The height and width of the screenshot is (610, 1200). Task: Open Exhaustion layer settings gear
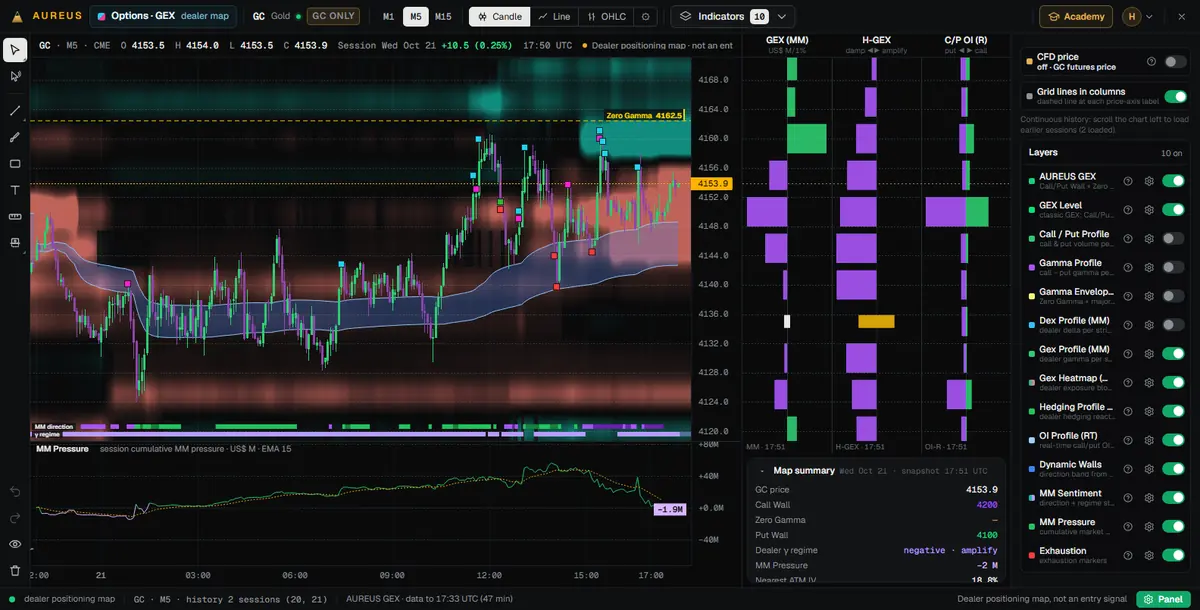pos(1149,555)
